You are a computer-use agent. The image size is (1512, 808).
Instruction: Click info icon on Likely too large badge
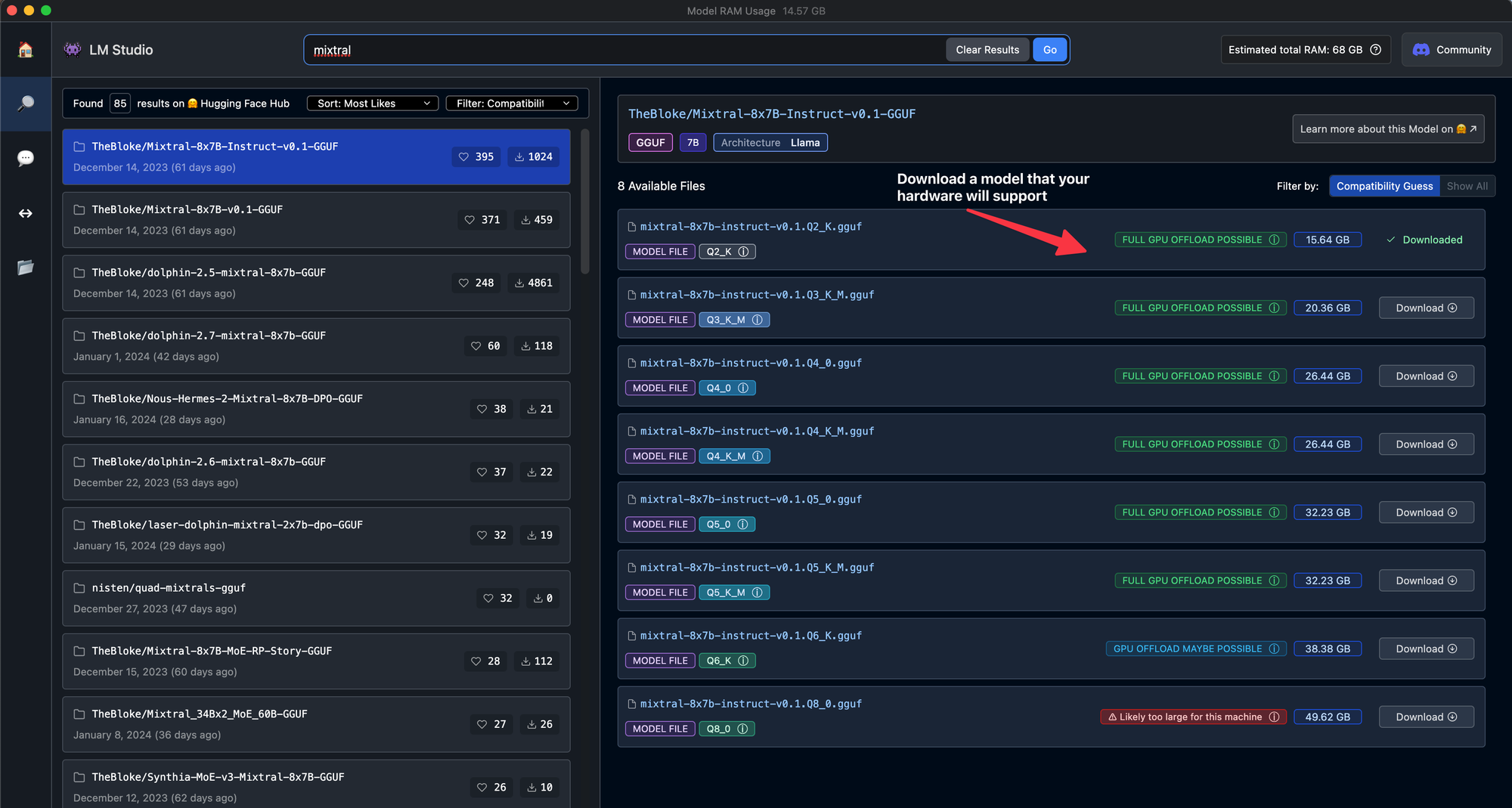[1274, 717]
